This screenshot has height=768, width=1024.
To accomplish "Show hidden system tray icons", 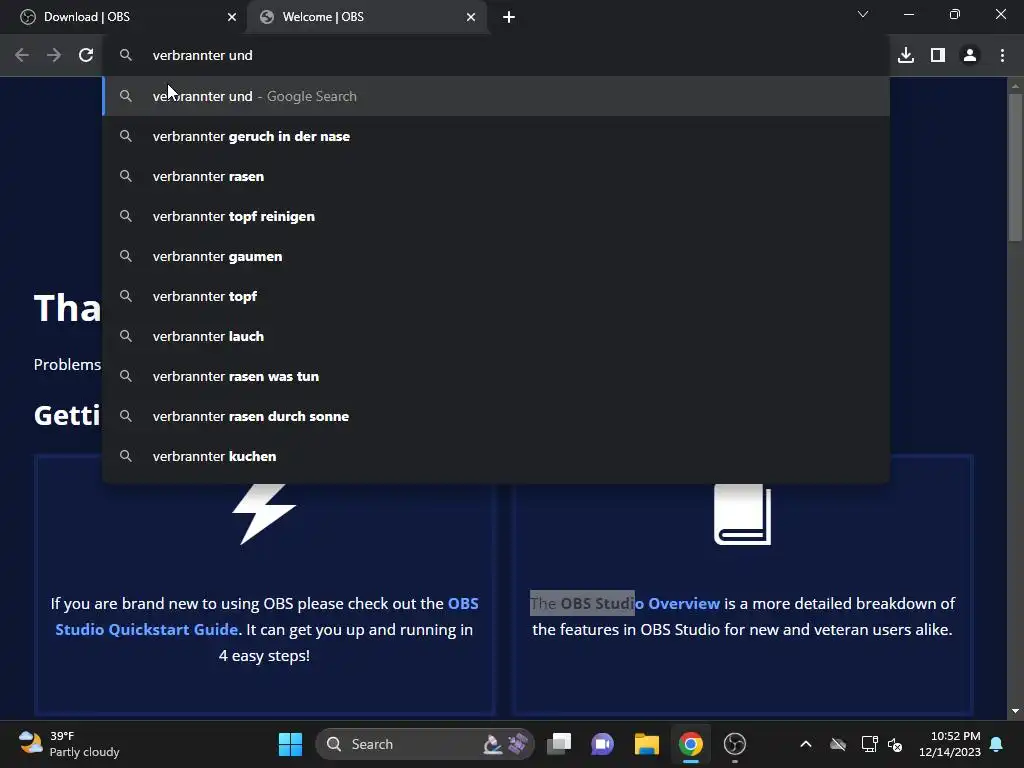I will click(806, 744).
